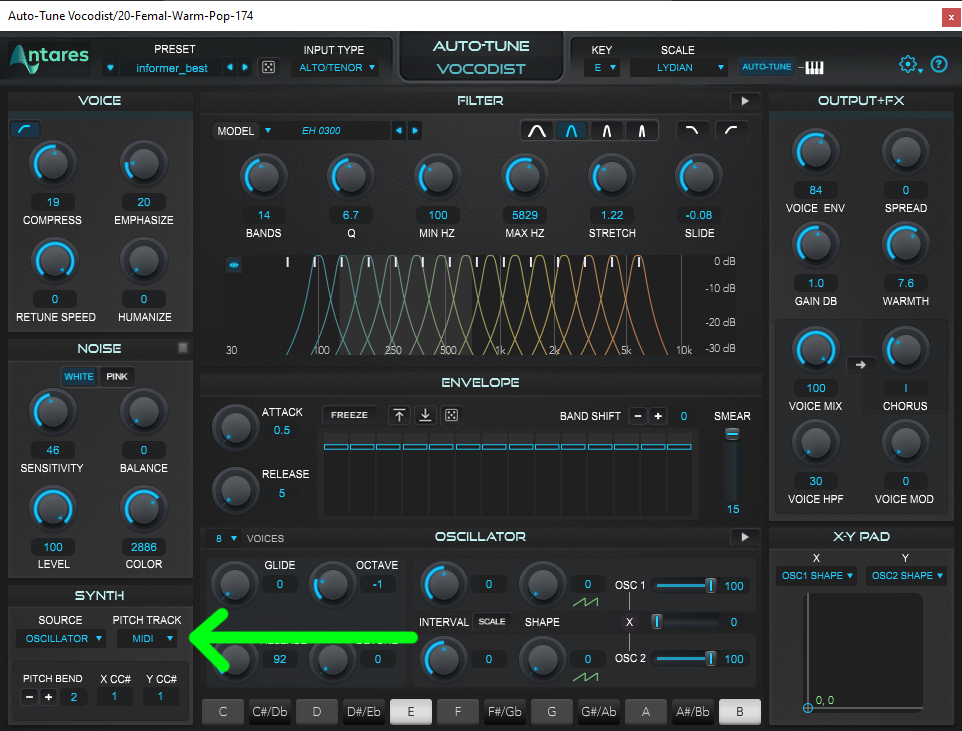Click the Voice Mix to Chorus arrow
962x731 pixels.
coord(859,365)
